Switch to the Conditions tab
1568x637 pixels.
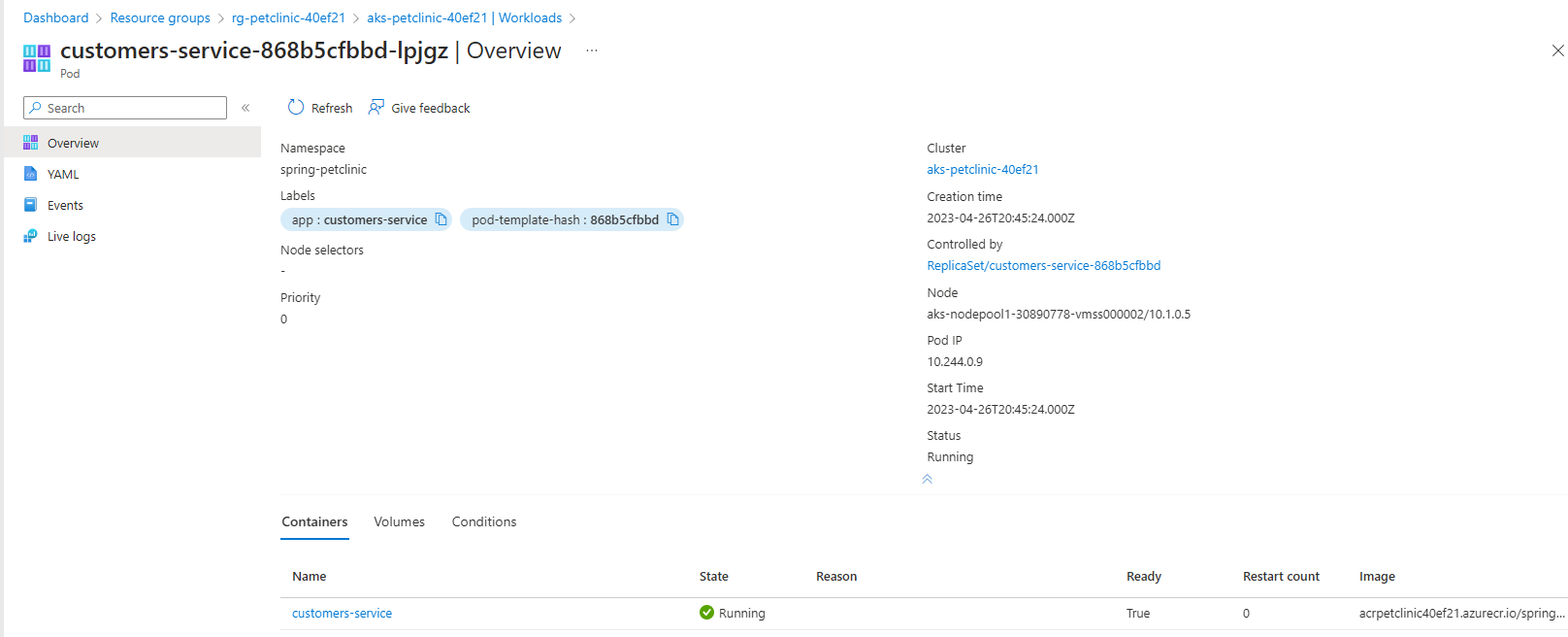click(484, 521)
